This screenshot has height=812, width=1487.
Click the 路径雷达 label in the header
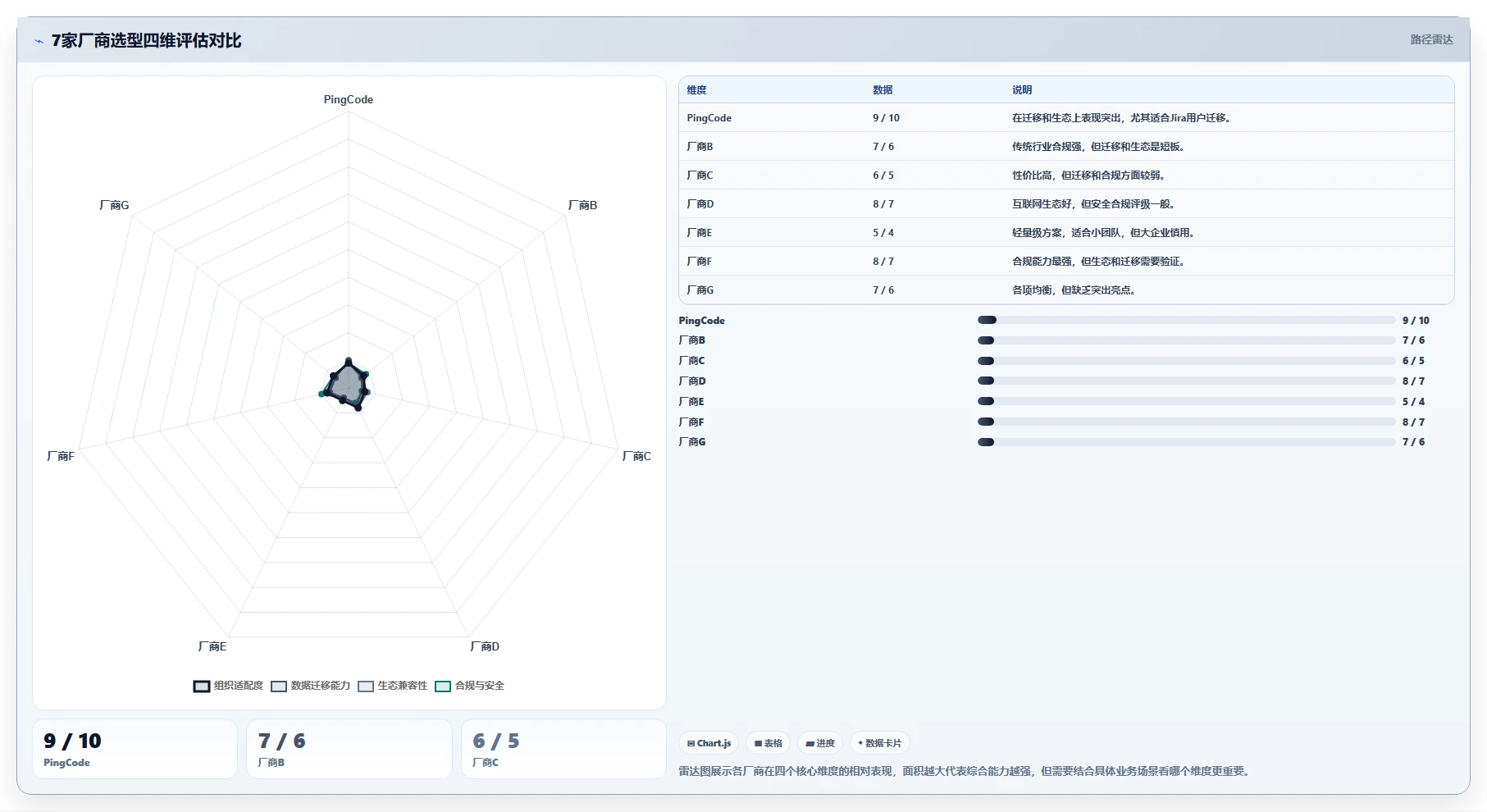pyautogui.click(x=1431, y=39)
